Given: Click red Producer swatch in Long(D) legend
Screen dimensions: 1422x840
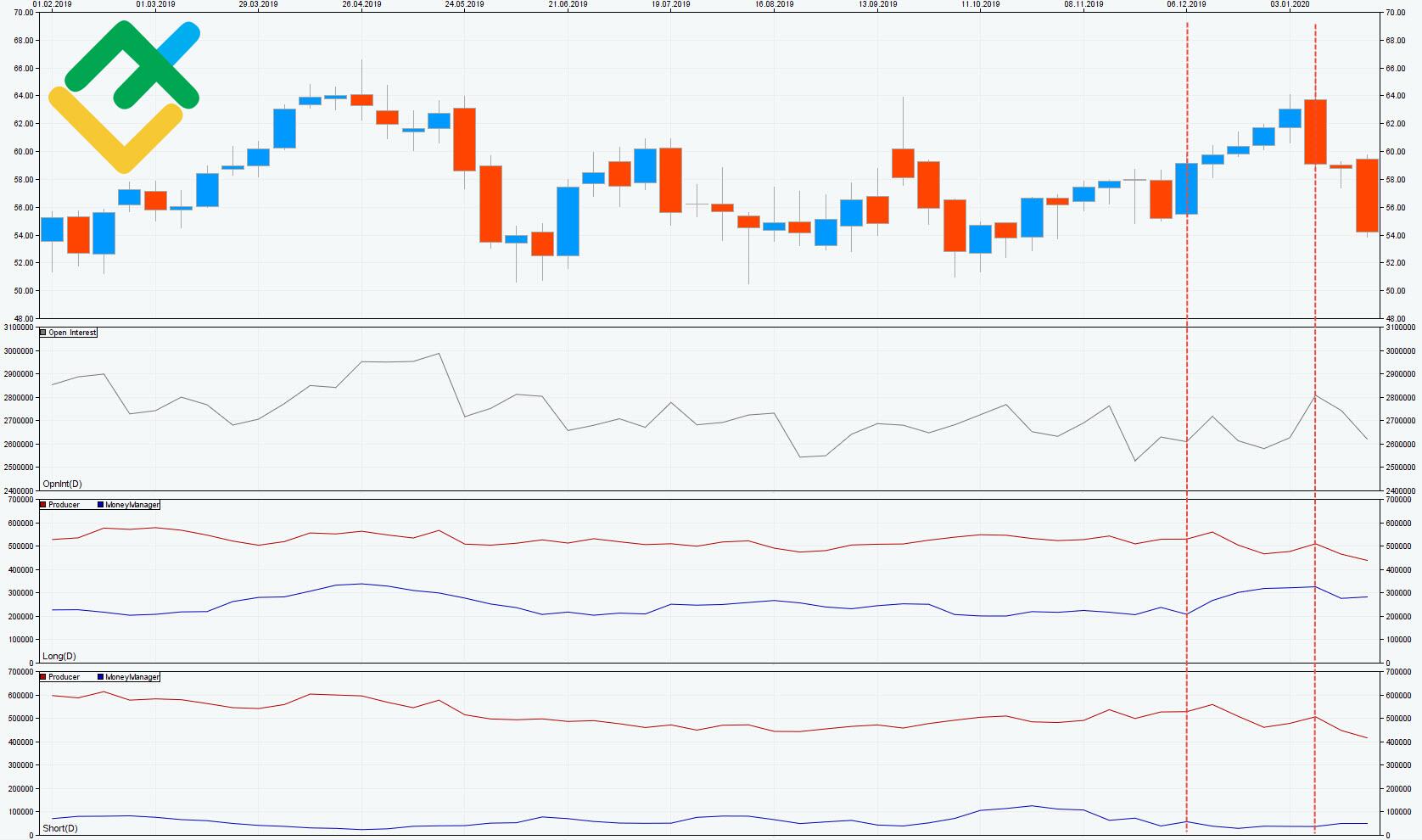Looking at the screenshot, I should pyautogui.click(x=43, y=505).
